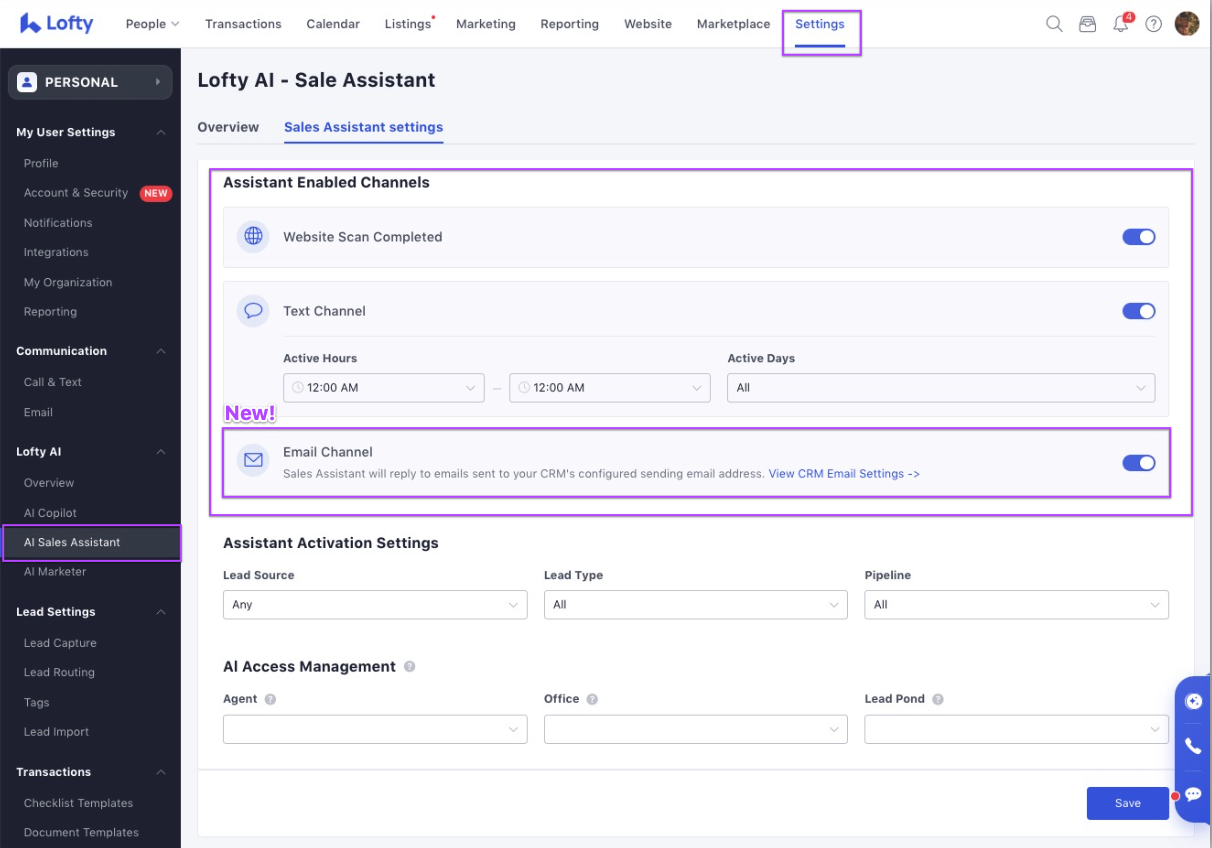Open the Active Days dropdown
The image size is (1212, 848).
point(940,388)
